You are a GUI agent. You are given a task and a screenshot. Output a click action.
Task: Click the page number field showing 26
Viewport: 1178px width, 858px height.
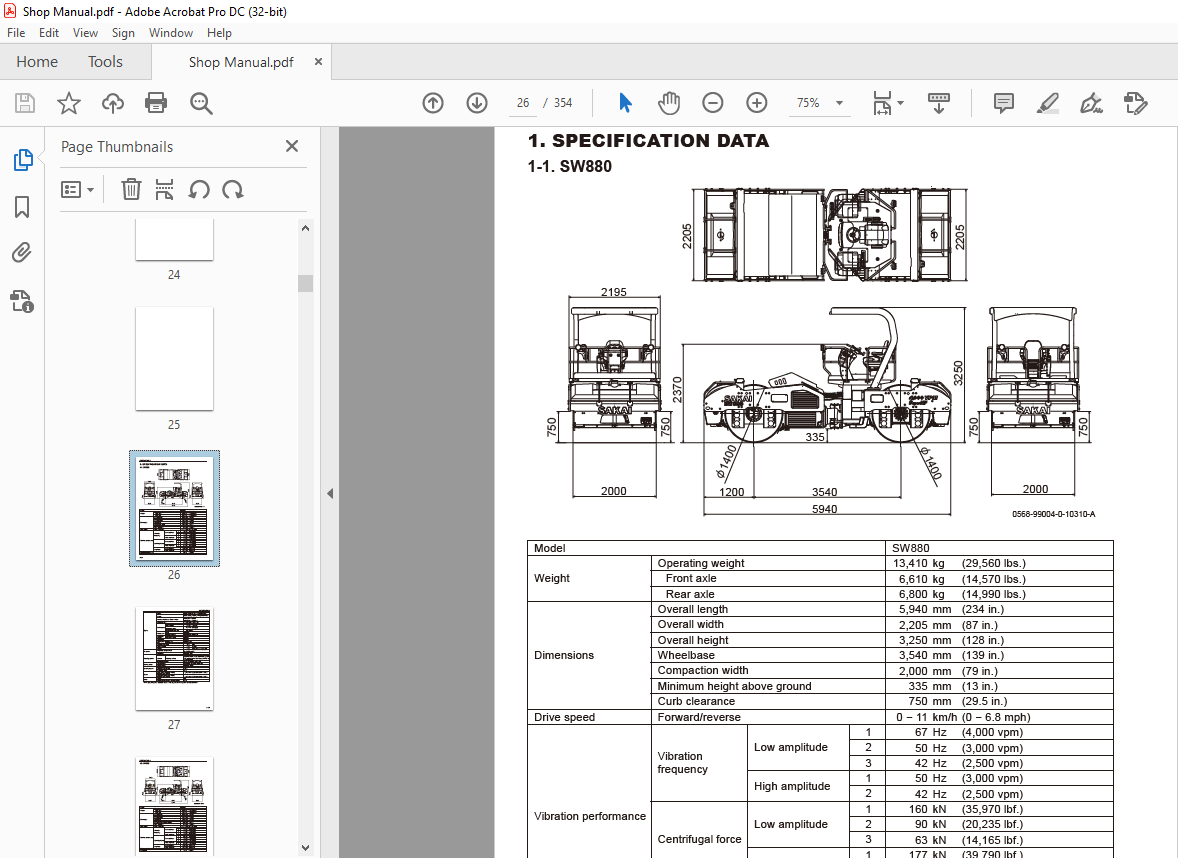click(523, 103)
